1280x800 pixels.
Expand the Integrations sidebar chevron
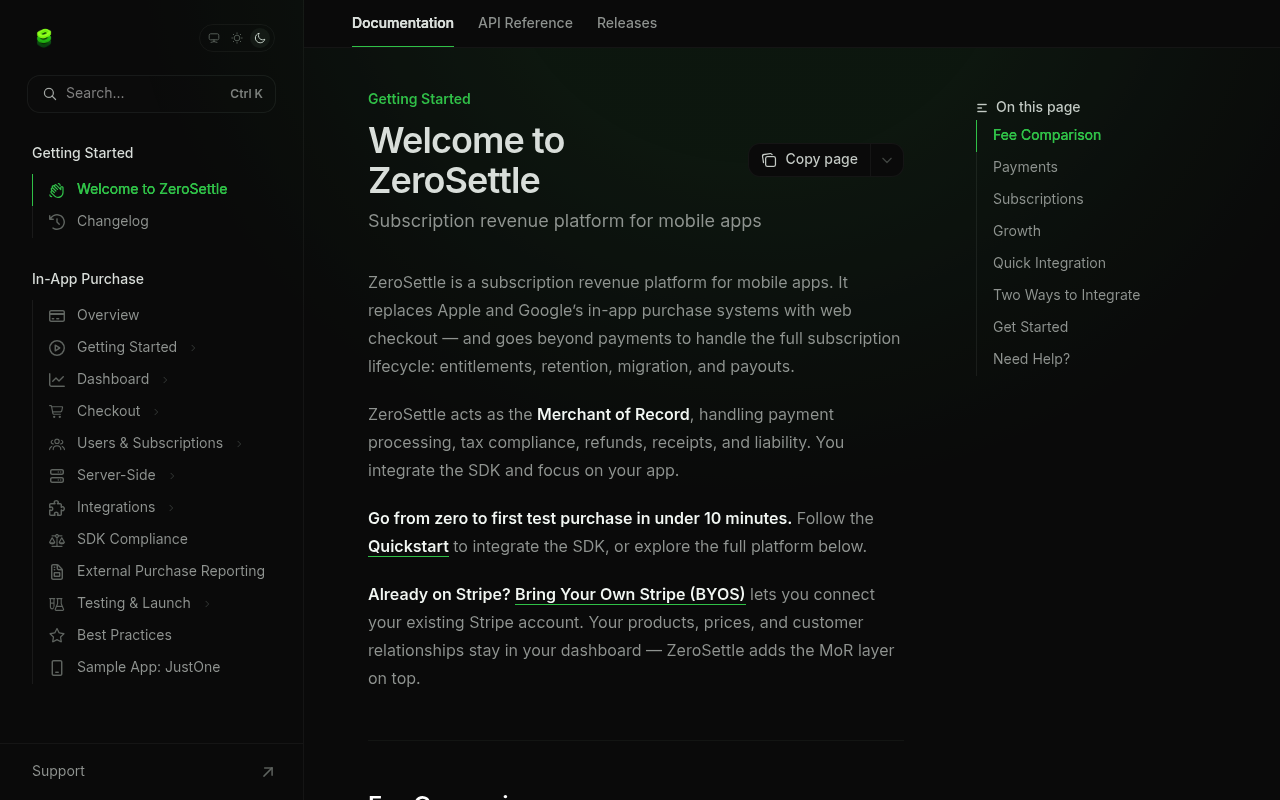pyautogui.click(x=171, y=508)
